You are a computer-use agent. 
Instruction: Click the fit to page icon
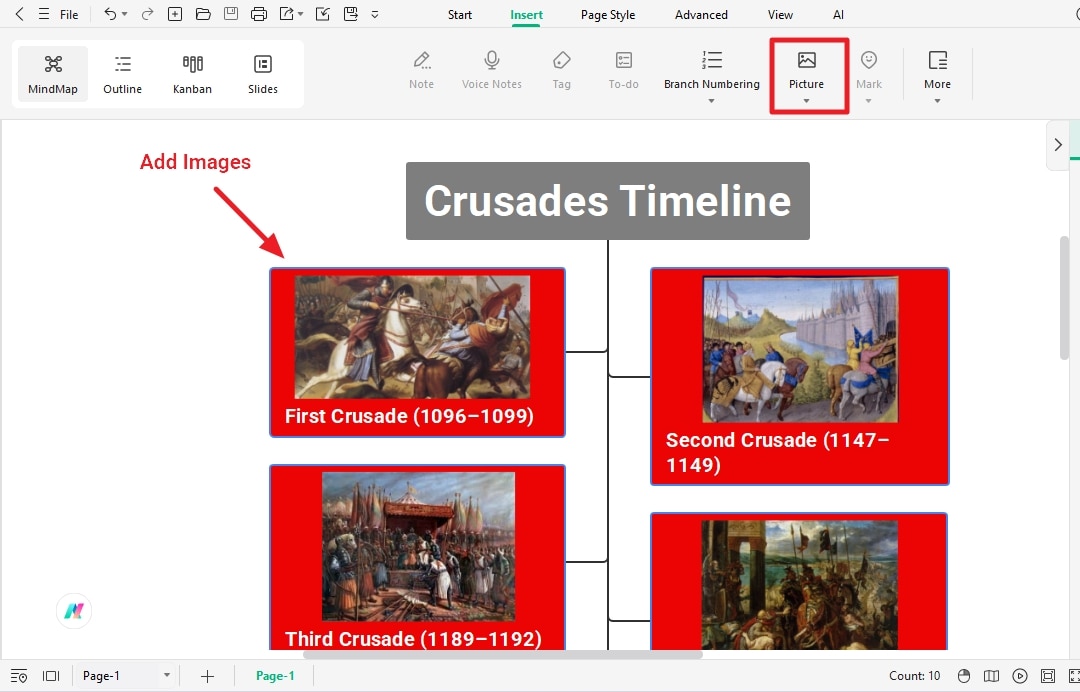(1048, 675)
